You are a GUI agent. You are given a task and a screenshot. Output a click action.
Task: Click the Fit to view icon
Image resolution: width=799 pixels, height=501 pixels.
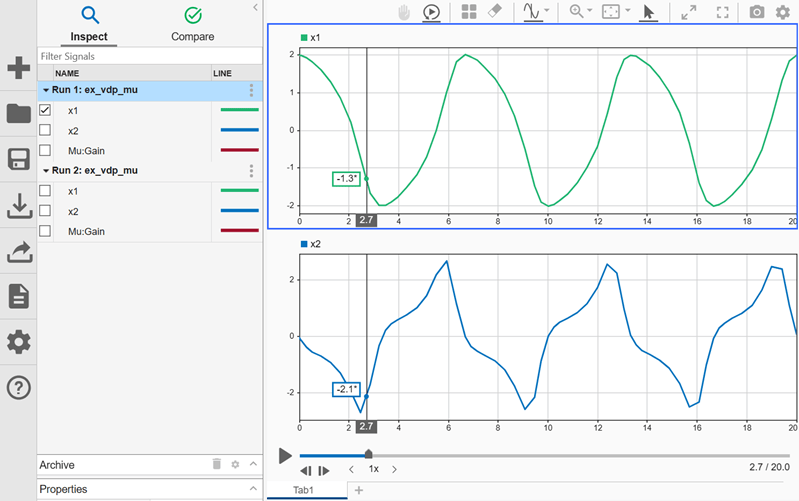[x=610, y=12]
